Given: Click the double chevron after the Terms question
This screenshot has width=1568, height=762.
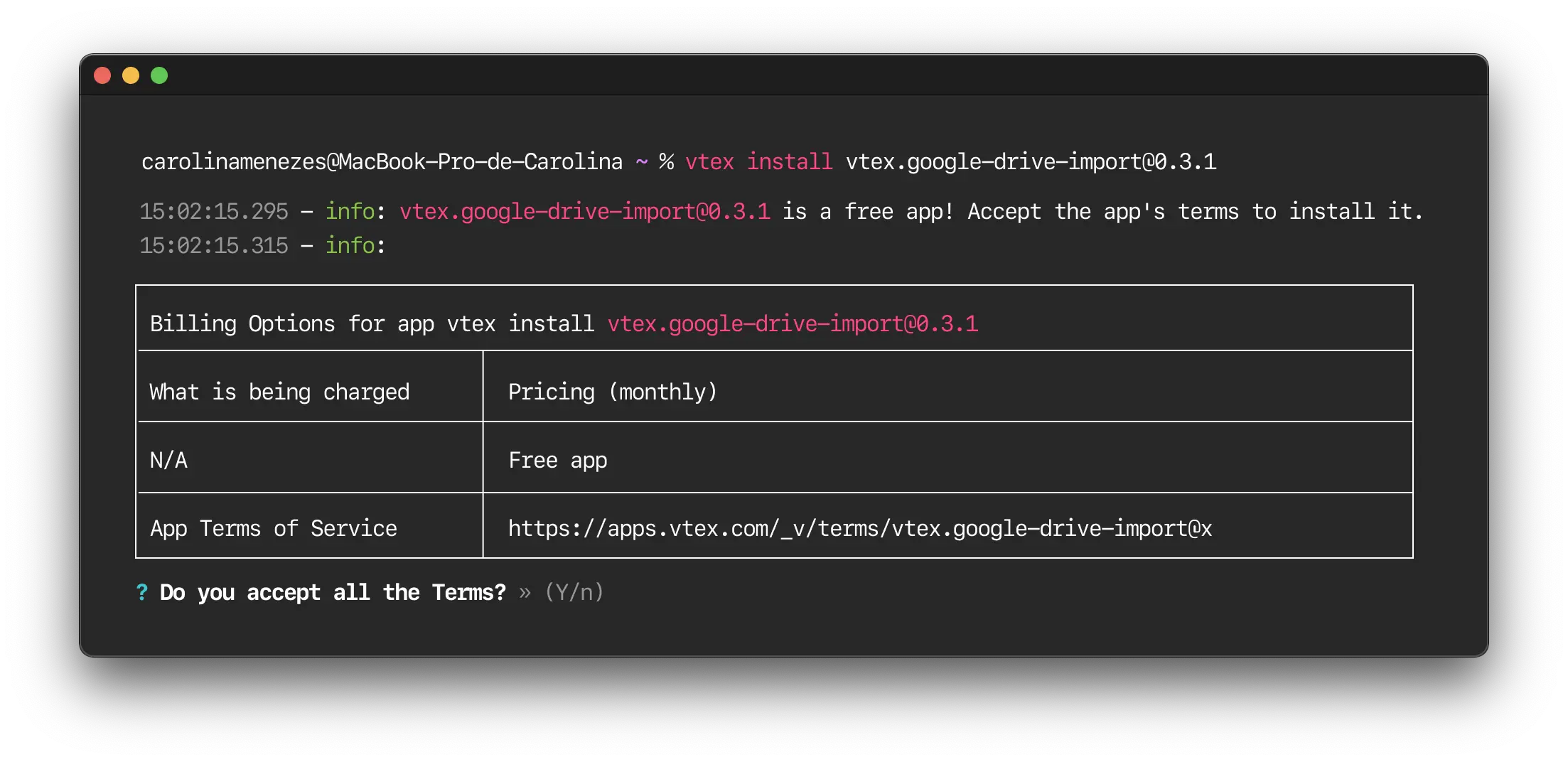Looking at the screenshot, I should click(525, 592).
